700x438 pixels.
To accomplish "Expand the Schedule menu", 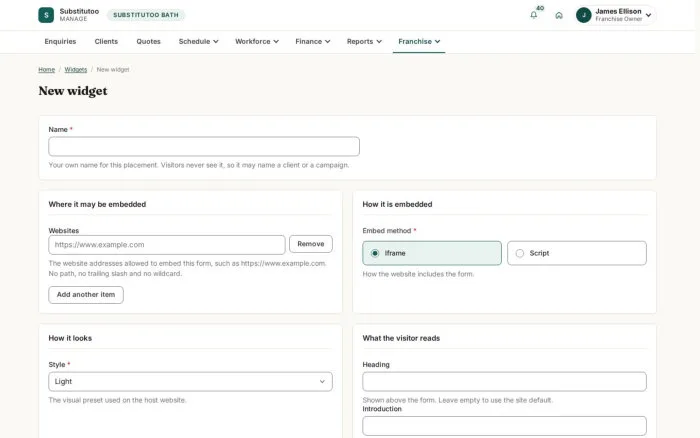I will (198, 42).
